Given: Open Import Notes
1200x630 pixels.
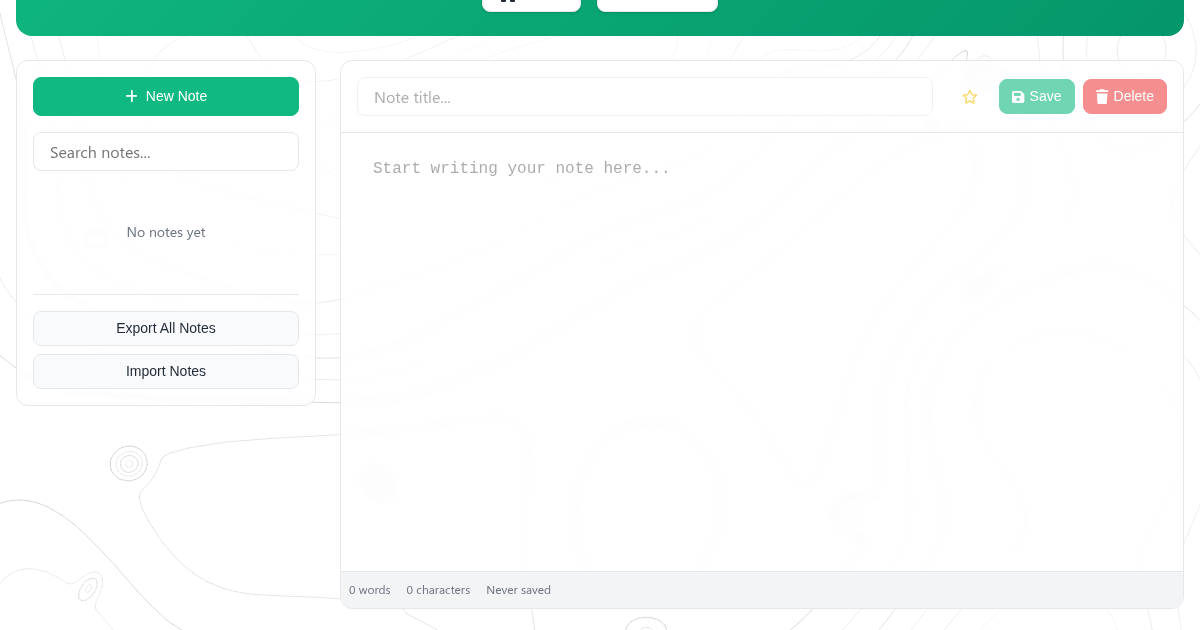Looking at the screenshot, I should coord(166,371).
